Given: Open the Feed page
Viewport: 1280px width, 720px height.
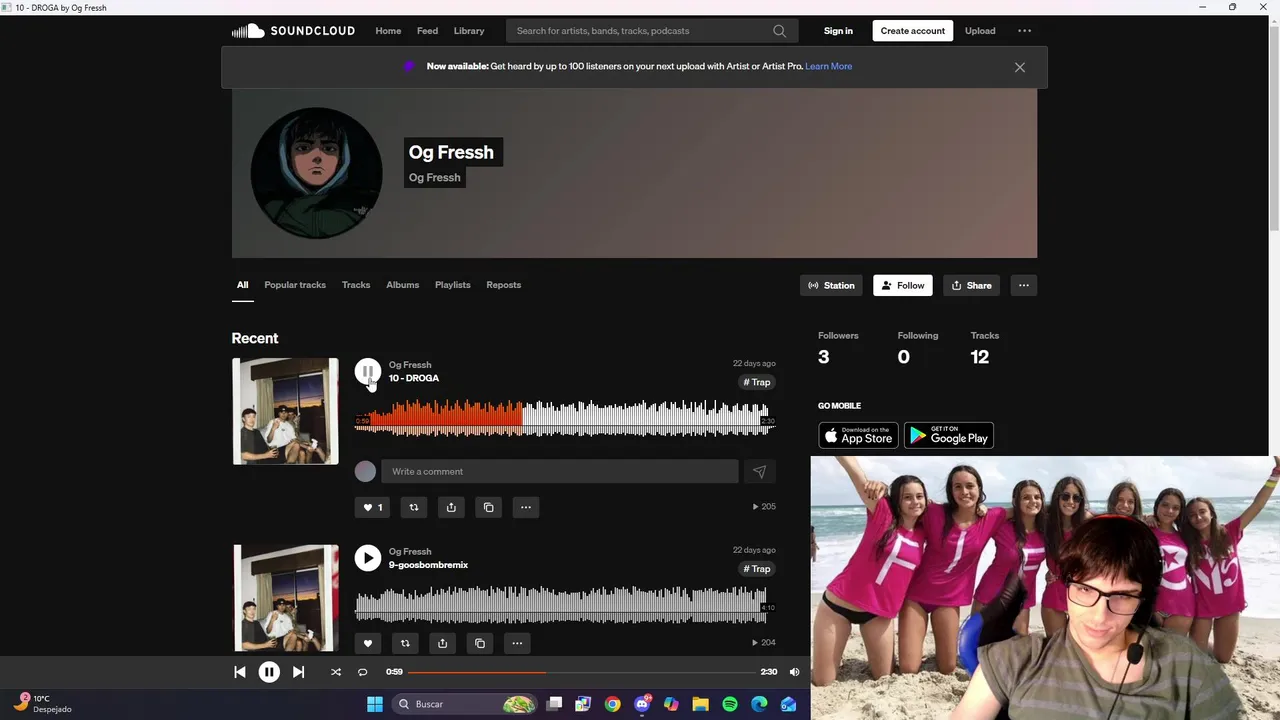Looking at the screenshot, I should pos(427,31).
